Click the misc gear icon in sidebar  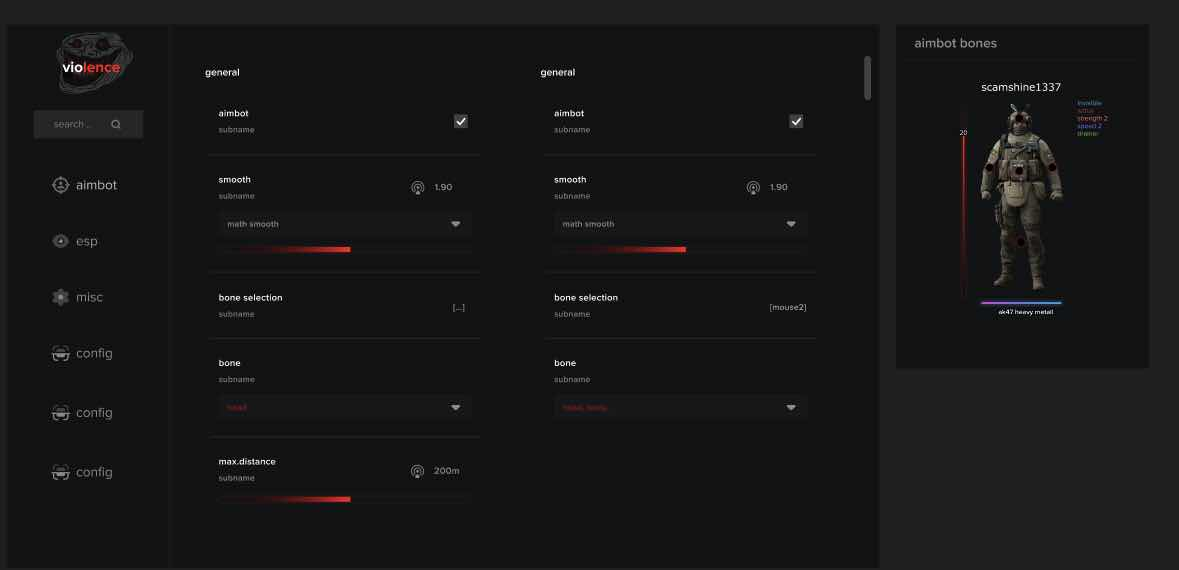[x=60, y=297]
